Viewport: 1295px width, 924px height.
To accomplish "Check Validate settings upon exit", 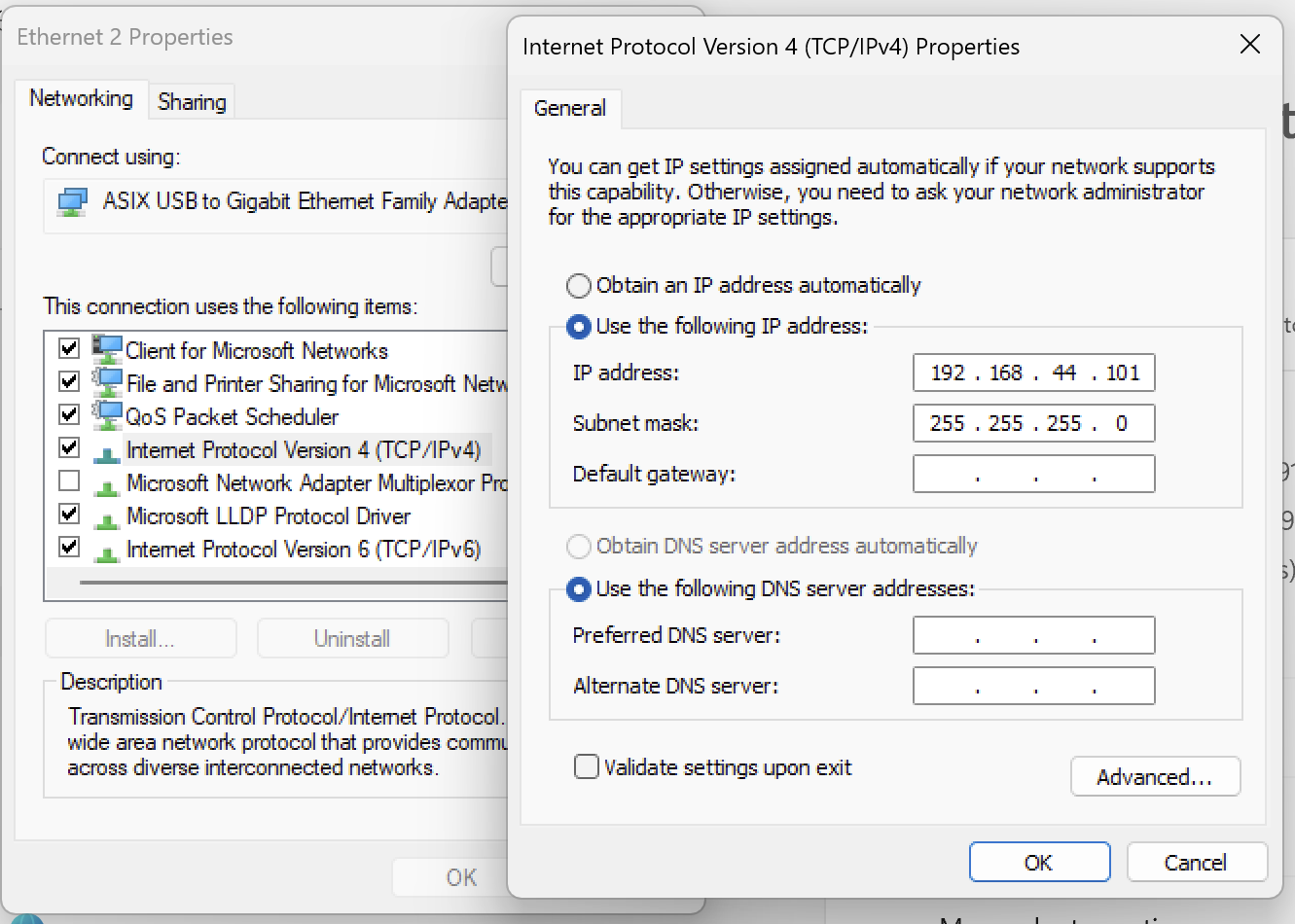I will click(587, 766).
